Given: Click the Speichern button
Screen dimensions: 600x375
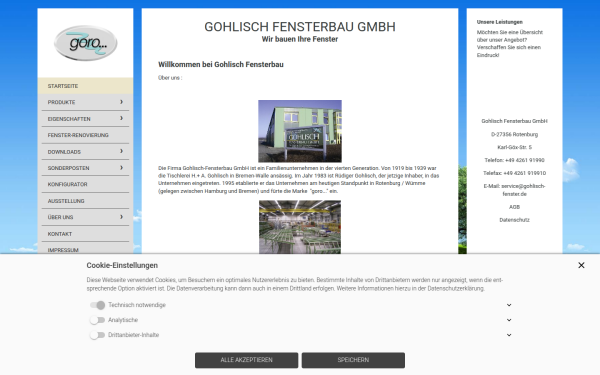Looking at the screenshot, I should point(353,360).
